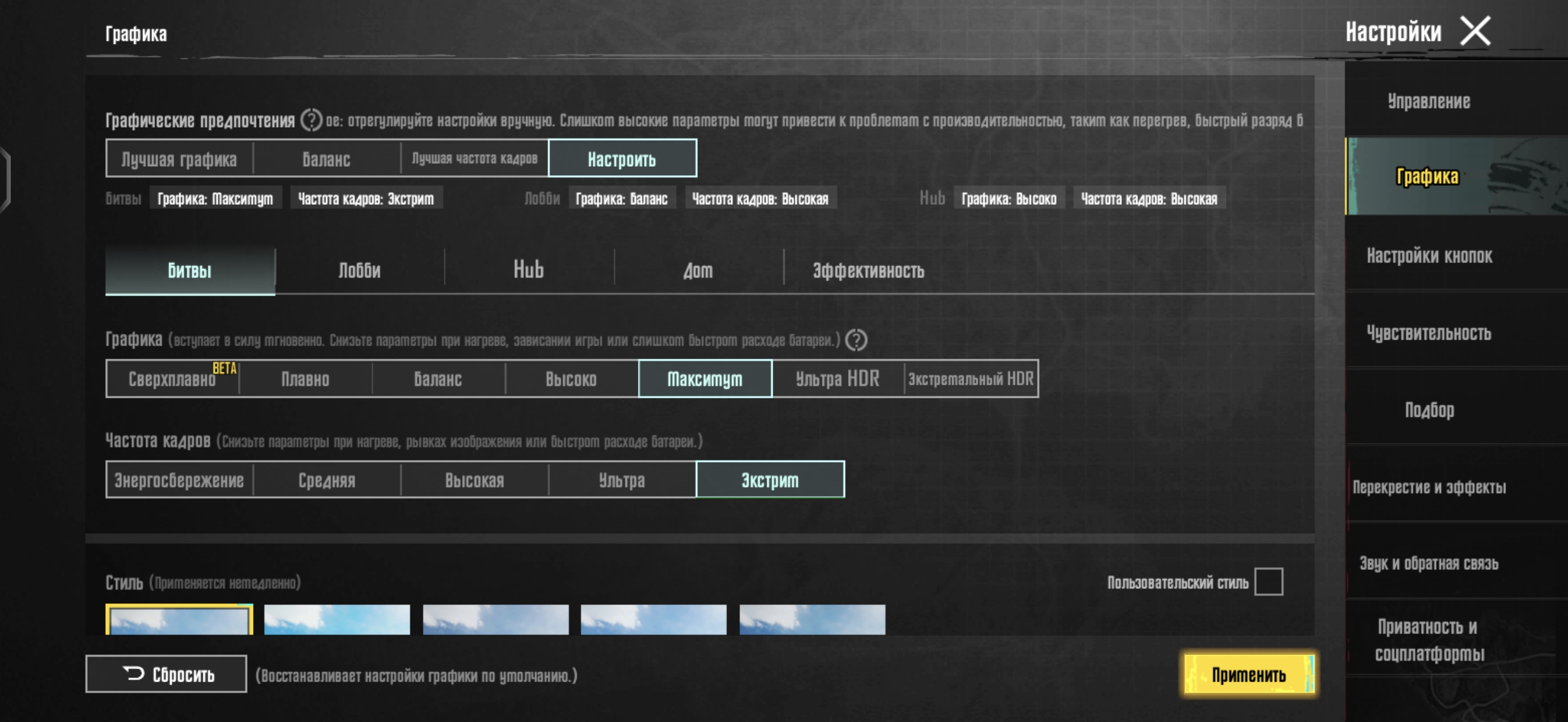The image size is (1568, 722).
Task: Open Управление in the settings sidebar
Action: tap(1428, 101)
